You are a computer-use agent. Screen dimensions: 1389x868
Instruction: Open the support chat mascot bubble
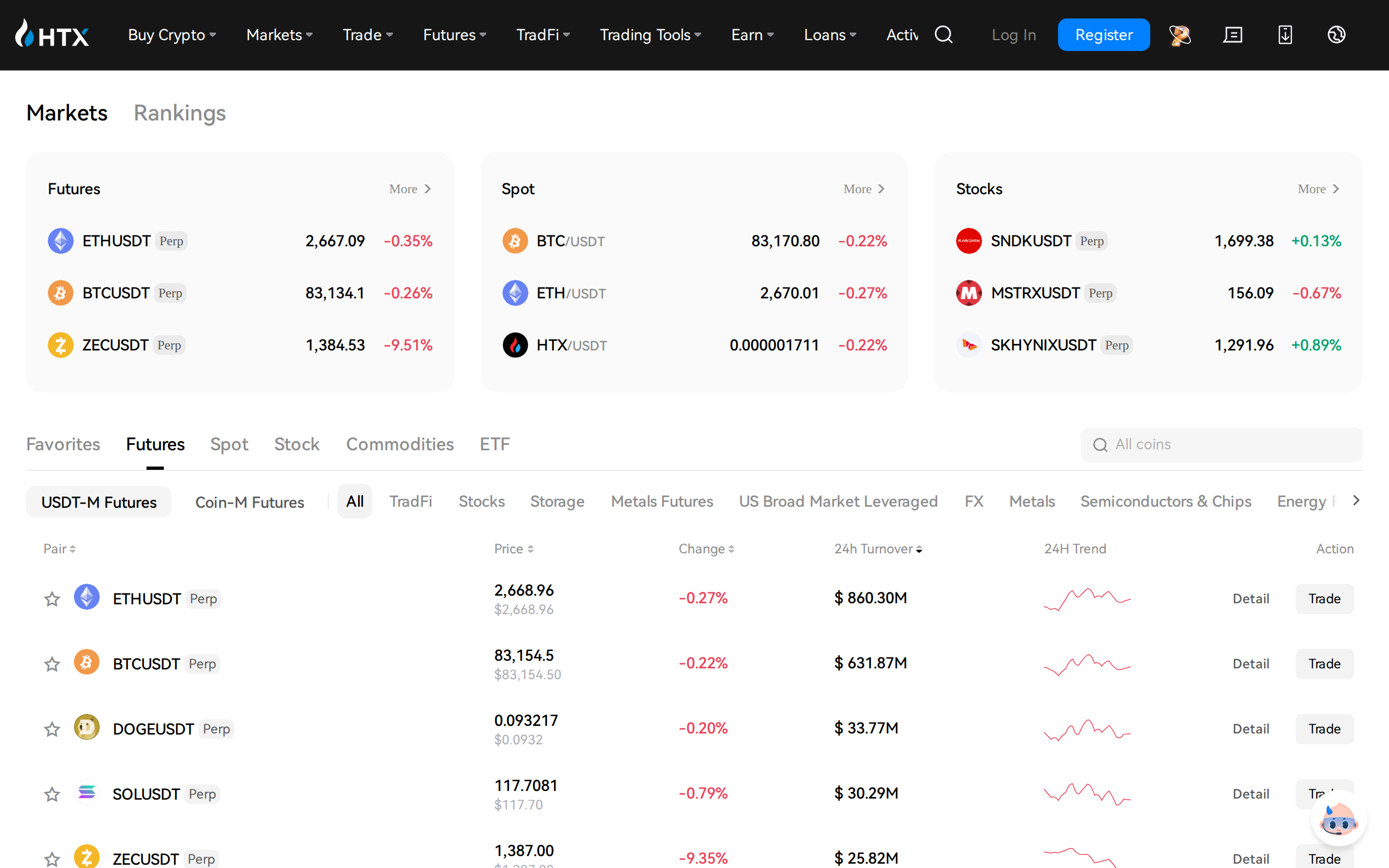coord(1338,819)
